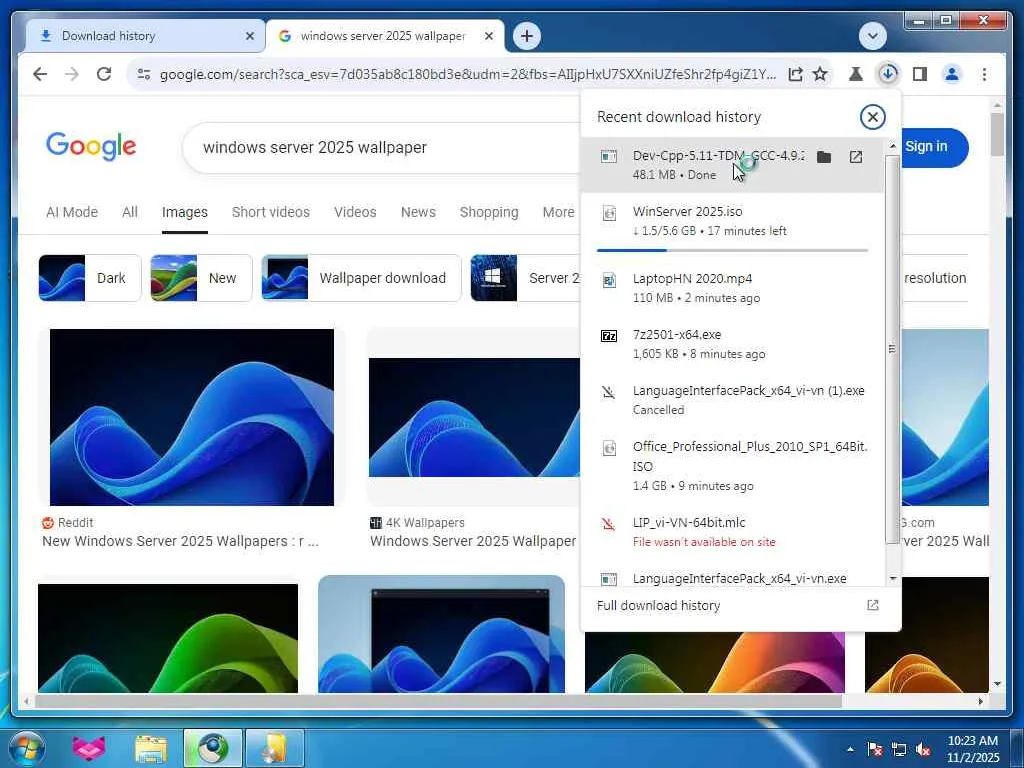
Task: Select WinServer 2025.iso download entry
Action: pos(732,227)
